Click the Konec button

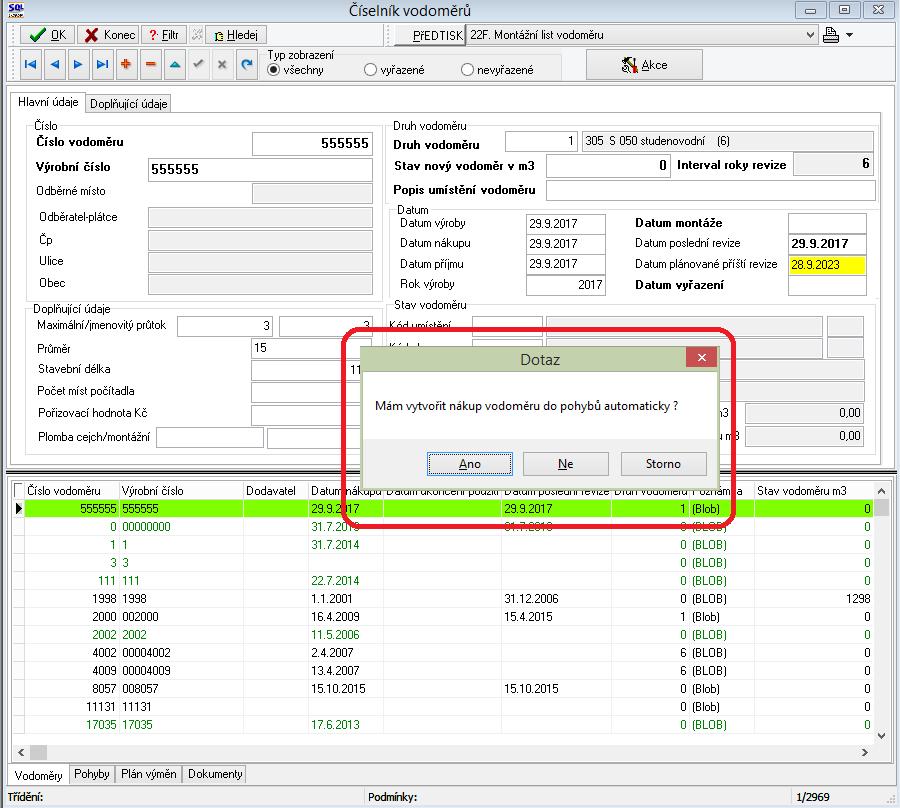point(109,35)
